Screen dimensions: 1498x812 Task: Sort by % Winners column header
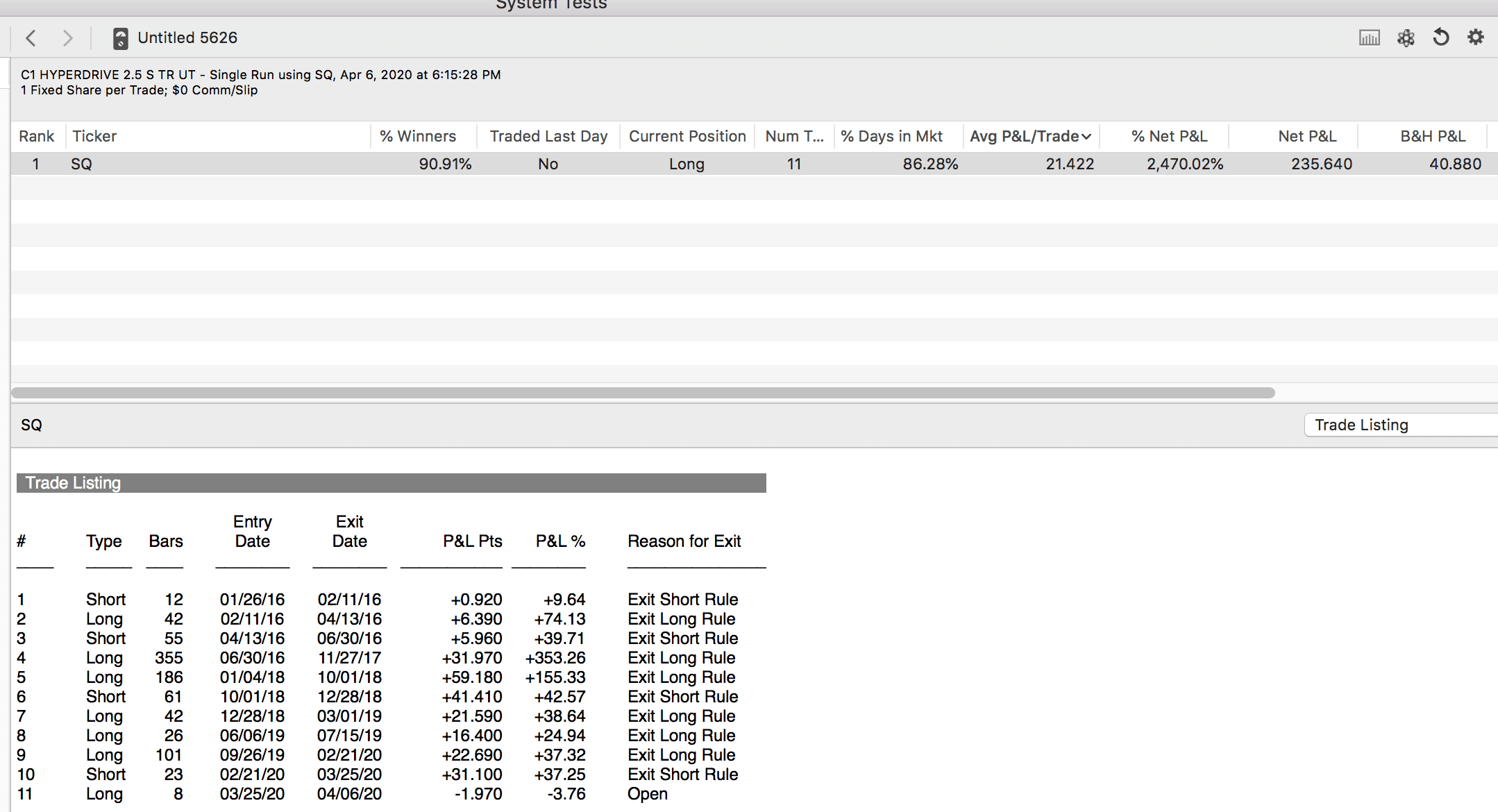click(x=418, y=136)
